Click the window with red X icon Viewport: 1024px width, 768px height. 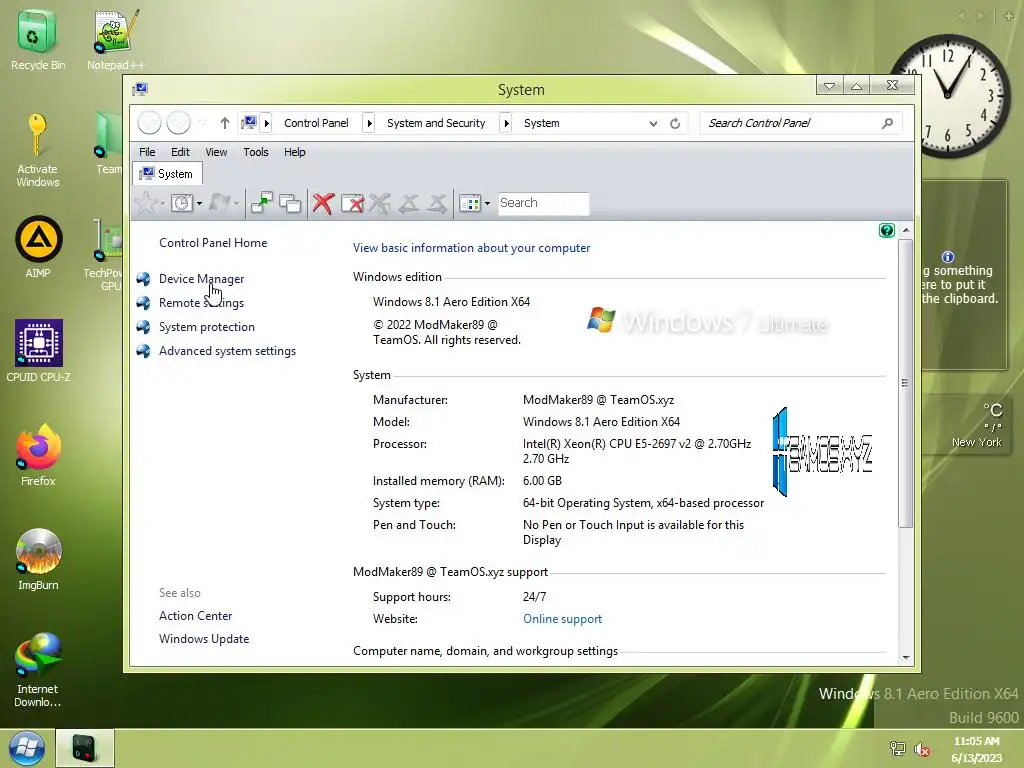(x=353, y=203)
